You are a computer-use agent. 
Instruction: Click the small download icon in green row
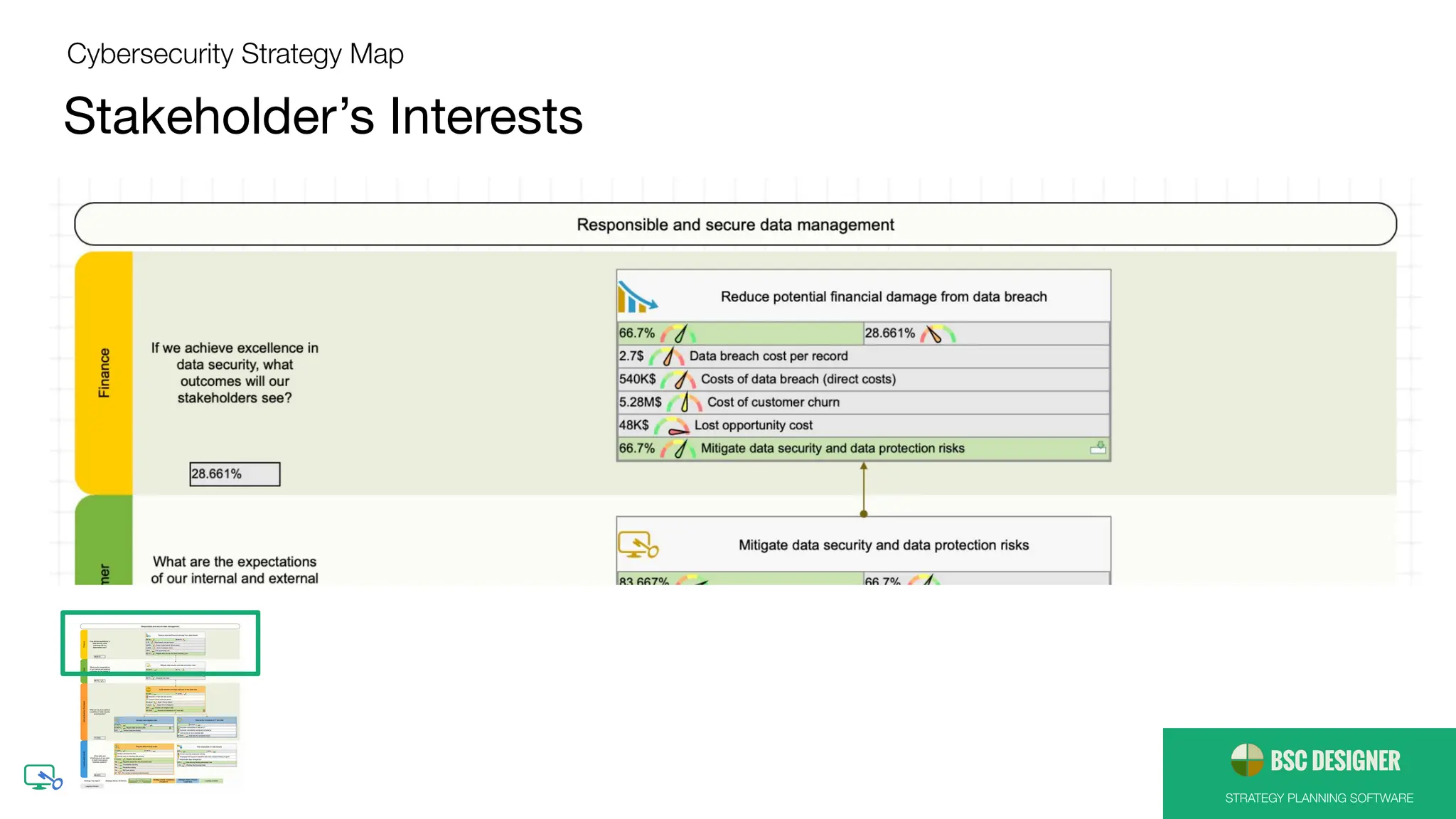[x=1098, y=447]
